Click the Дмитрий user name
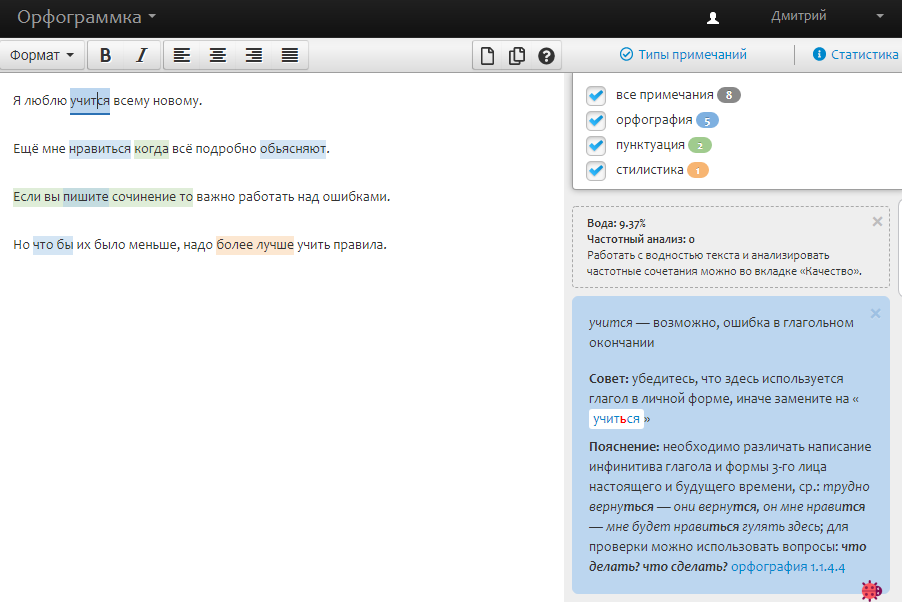Screen dimensions: 902x602 798,16
